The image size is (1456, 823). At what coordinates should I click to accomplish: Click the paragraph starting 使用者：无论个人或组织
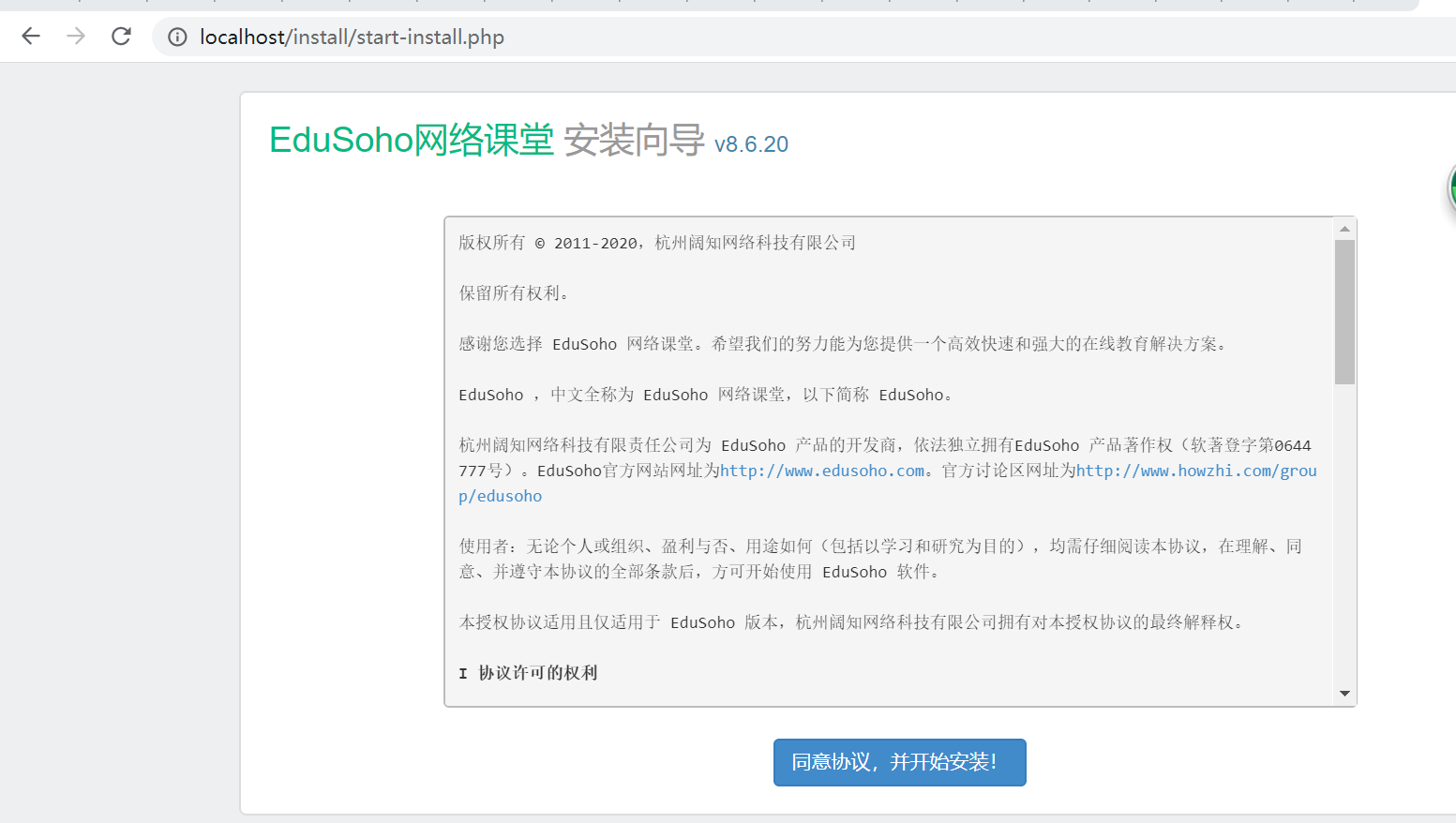(880, 559)
